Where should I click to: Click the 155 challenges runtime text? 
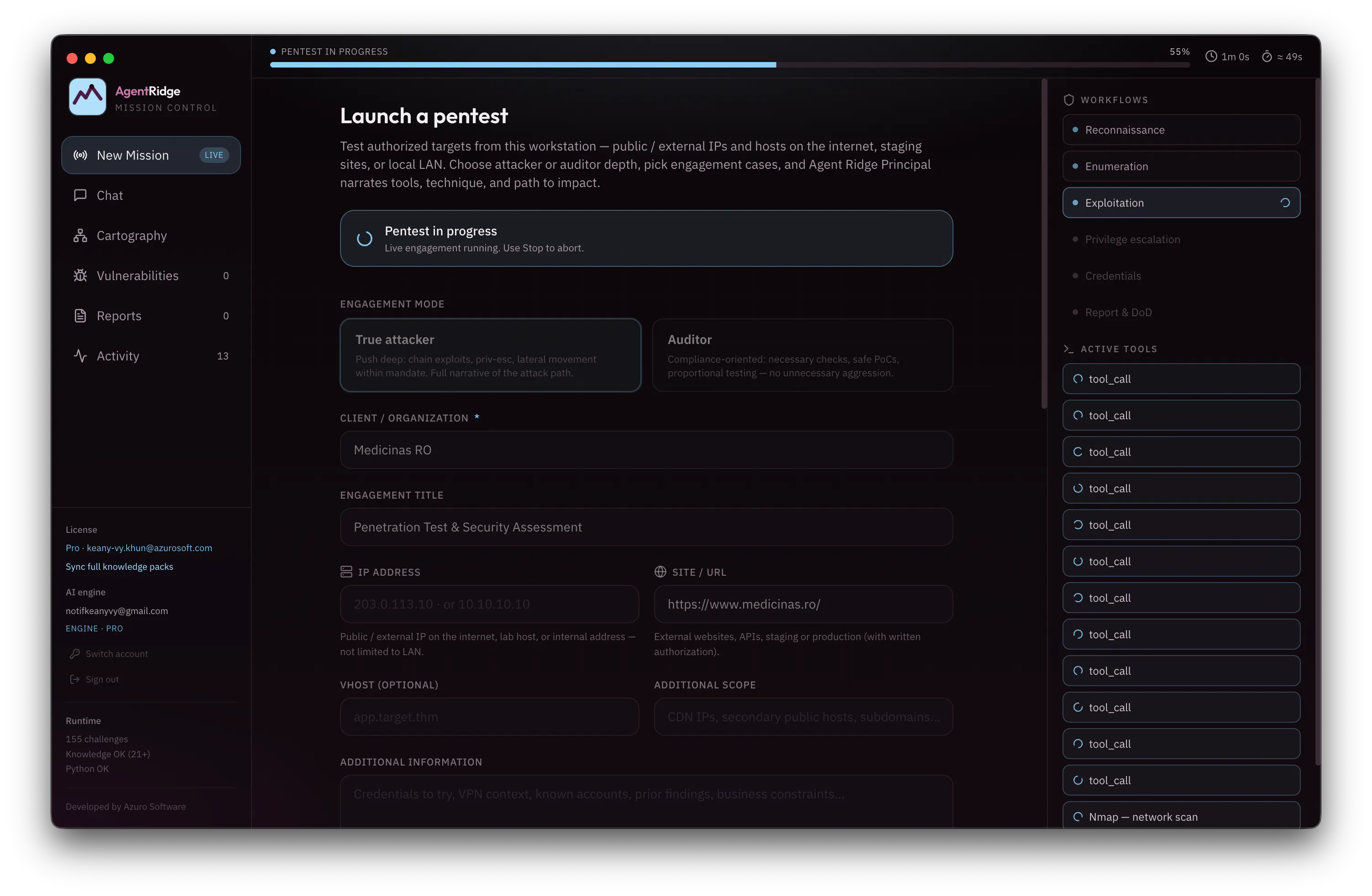(x=97, y=739)
